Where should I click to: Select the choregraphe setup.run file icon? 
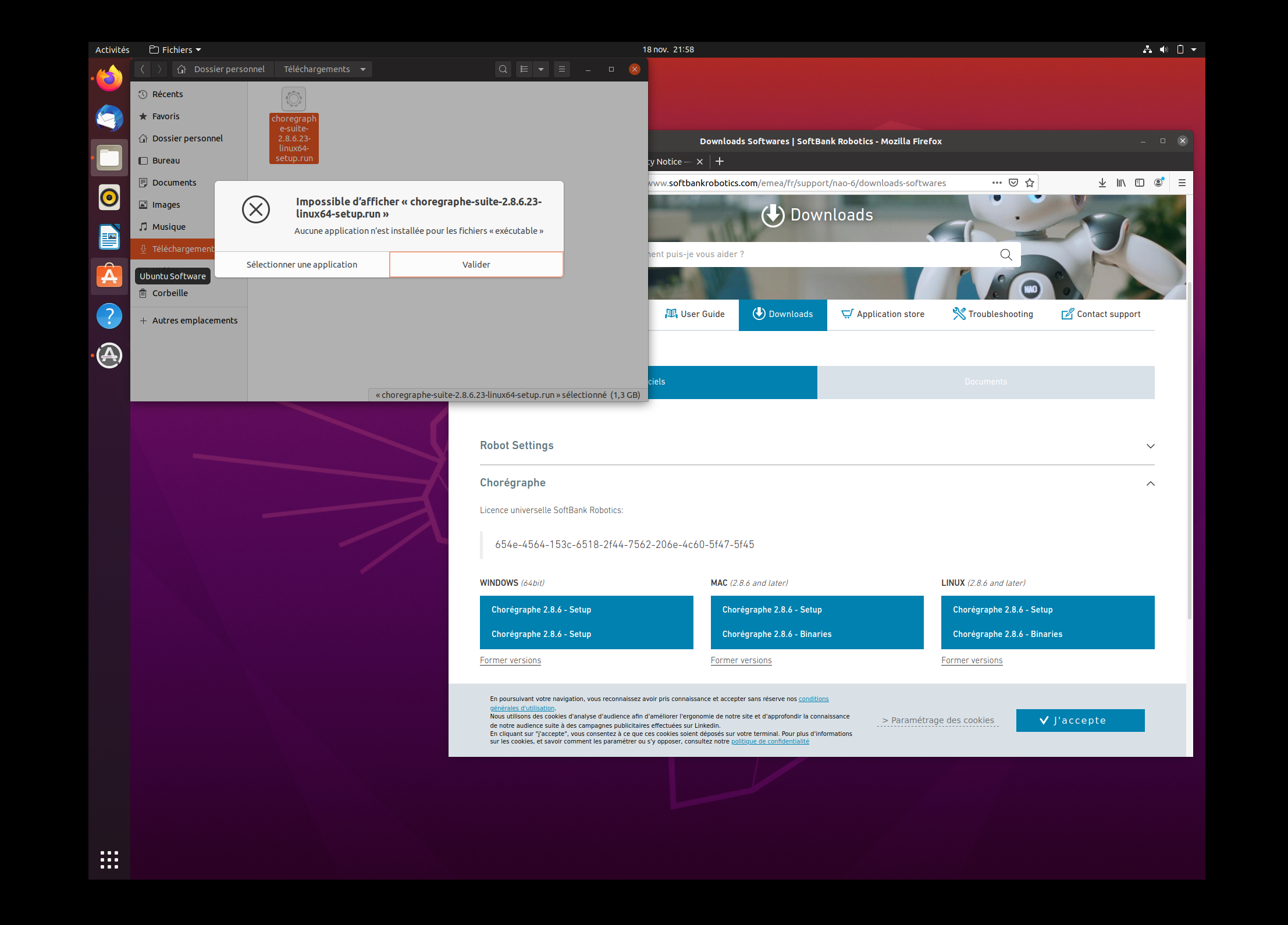click(294, 99)
